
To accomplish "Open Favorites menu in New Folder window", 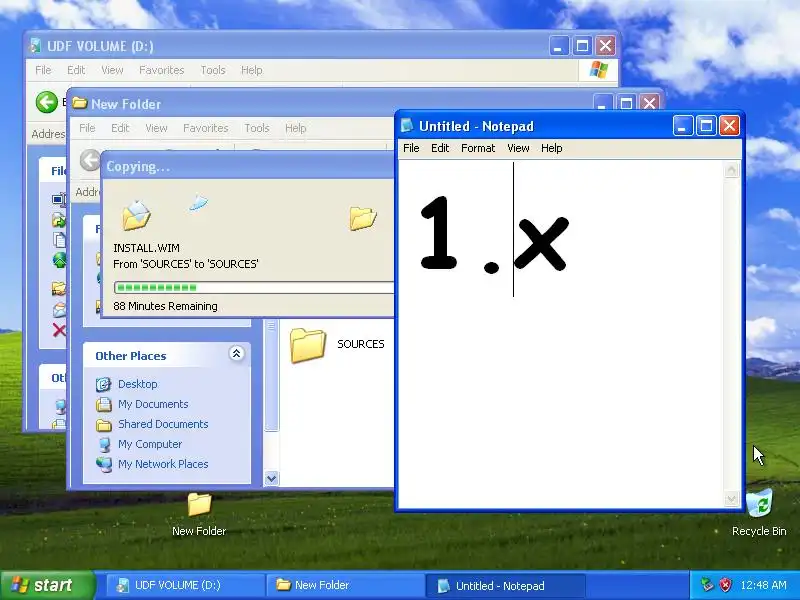I will point(206,128).
